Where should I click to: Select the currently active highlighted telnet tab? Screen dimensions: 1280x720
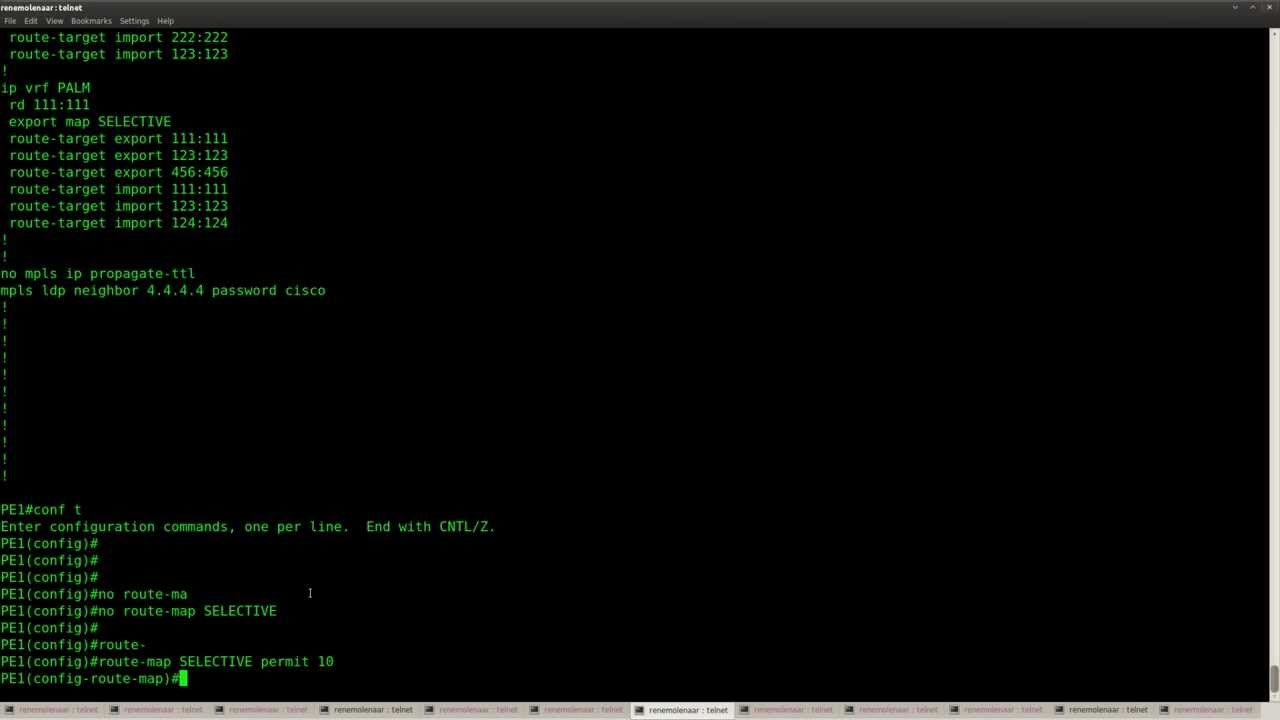682,710
